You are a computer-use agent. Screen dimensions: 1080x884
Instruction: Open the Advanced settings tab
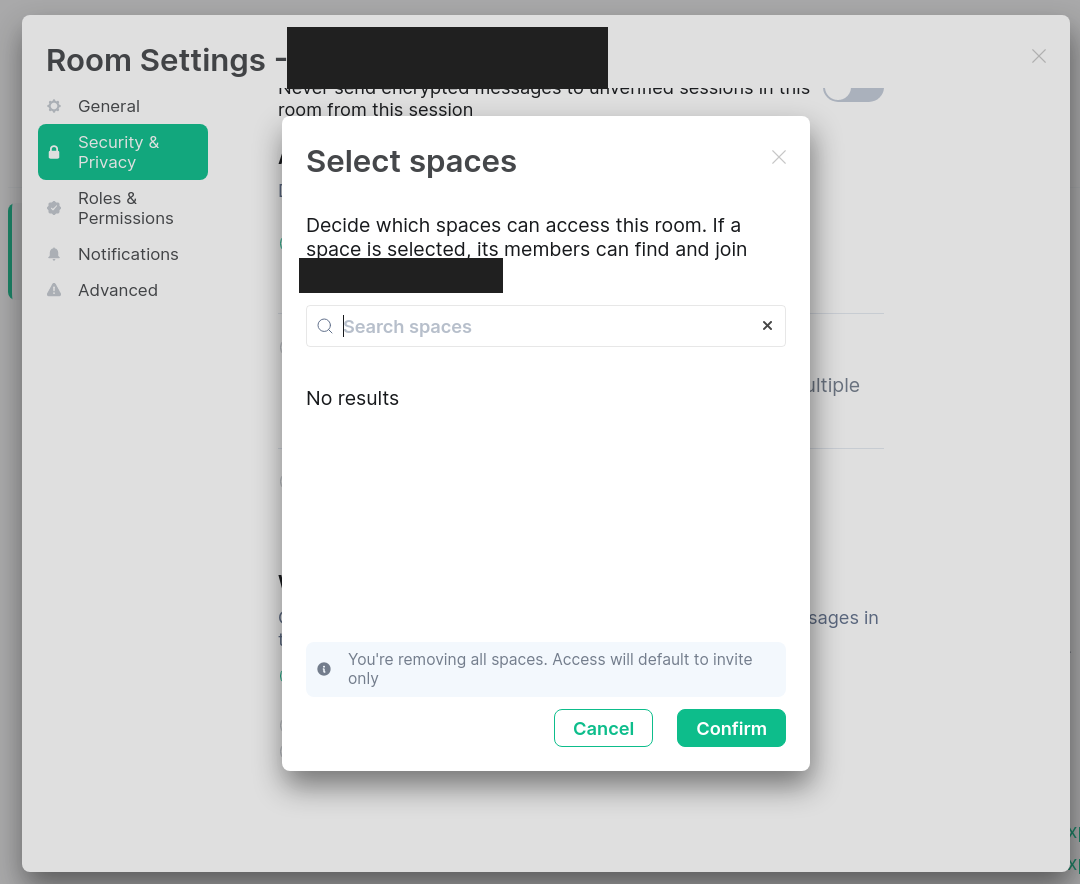coord(123,290)
